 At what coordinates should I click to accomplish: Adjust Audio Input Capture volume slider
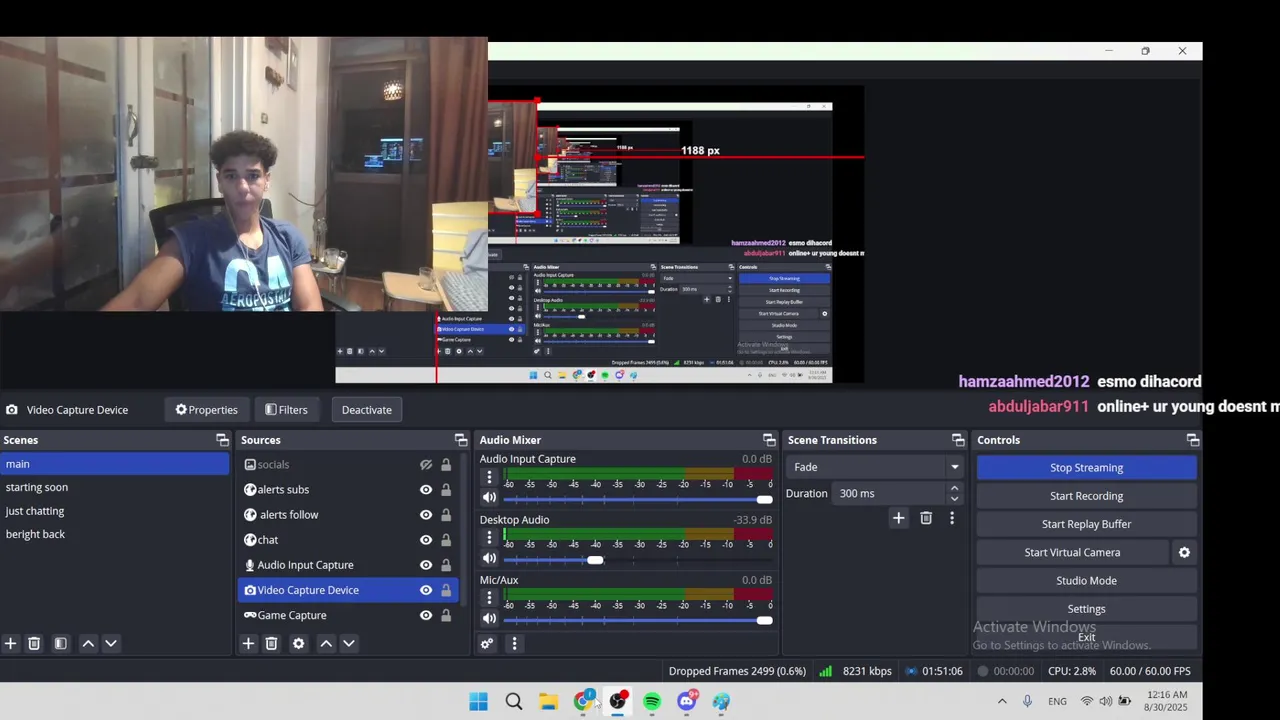pyautogui.click(x=638, y=499)
